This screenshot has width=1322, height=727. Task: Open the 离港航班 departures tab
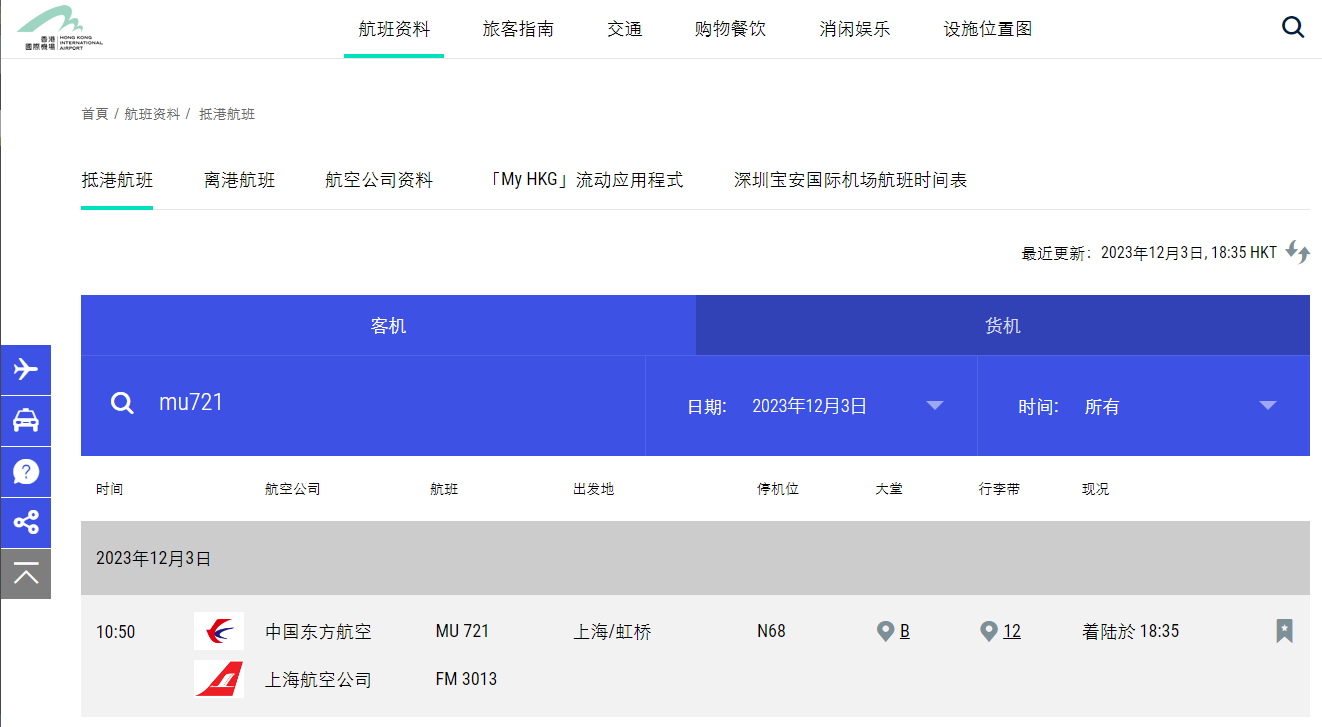(239, 181)
